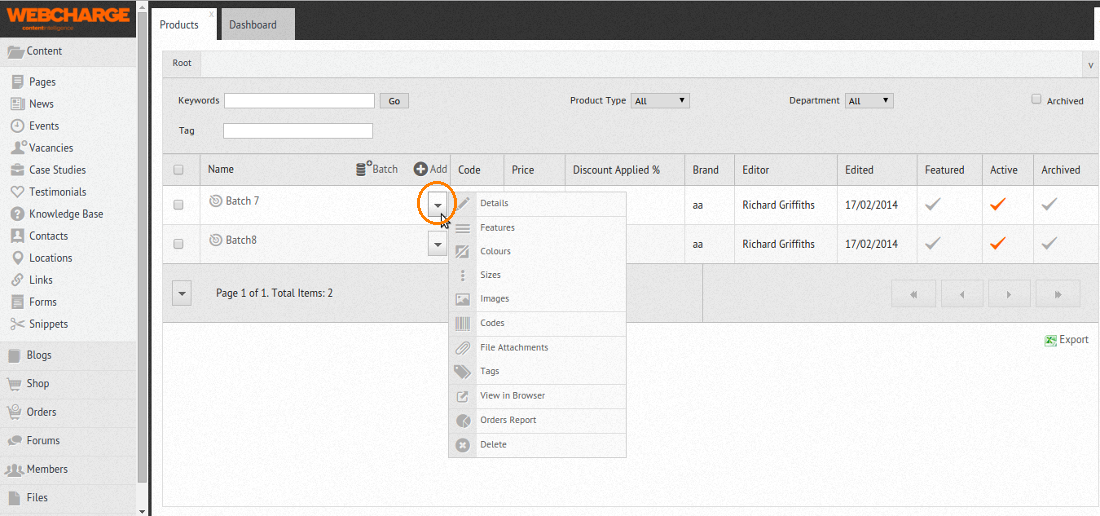1100x516 pixels.
Task: Select the Batch 7 row checkbox
Action: (179, 204)
